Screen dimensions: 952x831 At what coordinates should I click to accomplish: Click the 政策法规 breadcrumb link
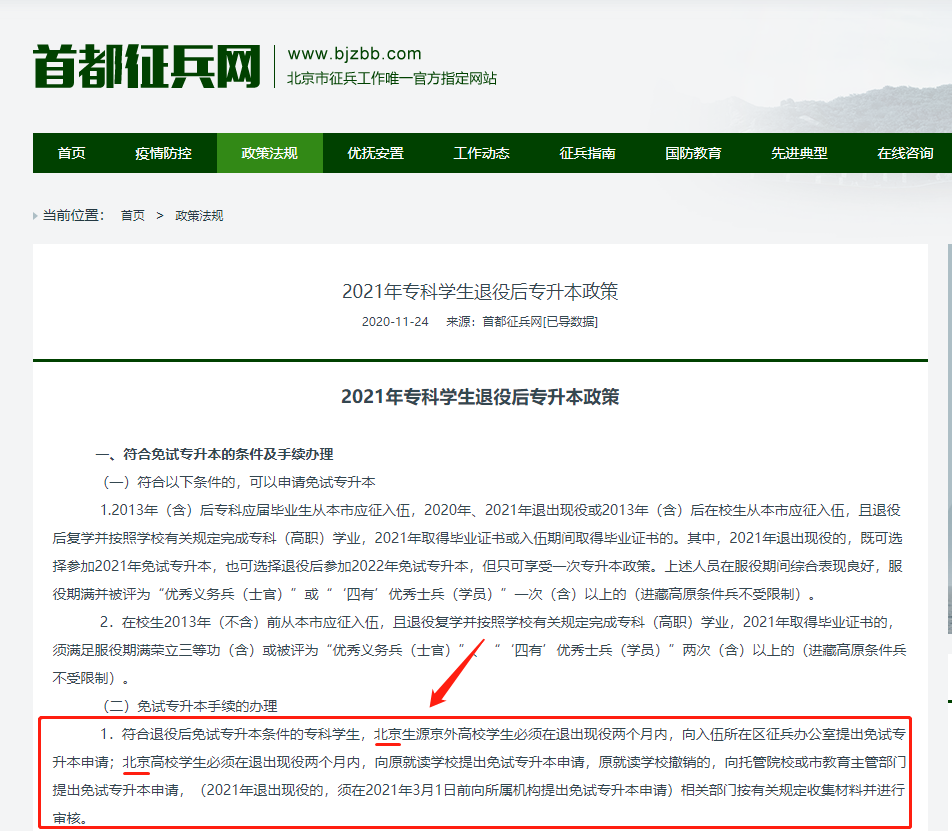point(199,215)
